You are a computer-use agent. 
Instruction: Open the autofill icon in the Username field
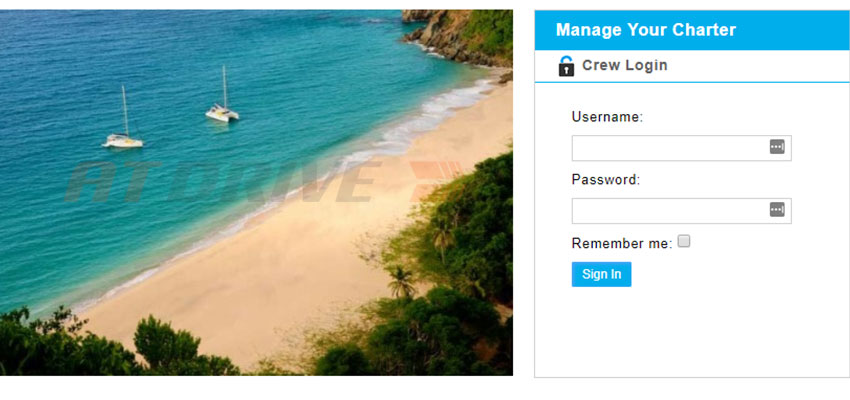tap(777, 147)
